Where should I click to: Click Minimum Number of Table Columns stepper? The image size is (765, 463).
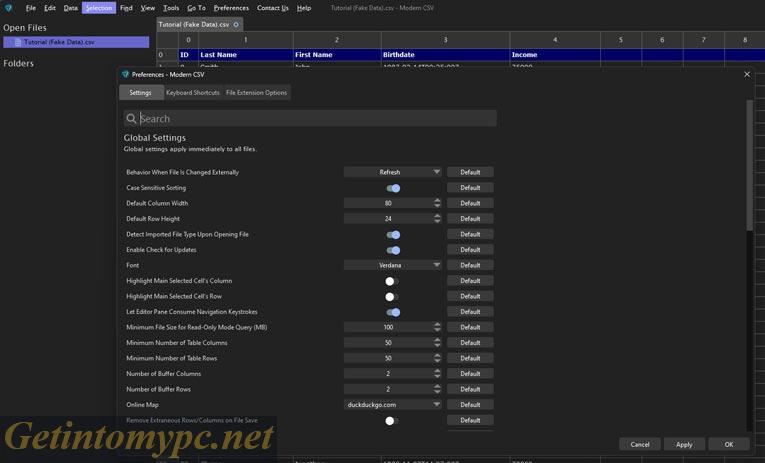pyautogui.click(x=437, y=343)
